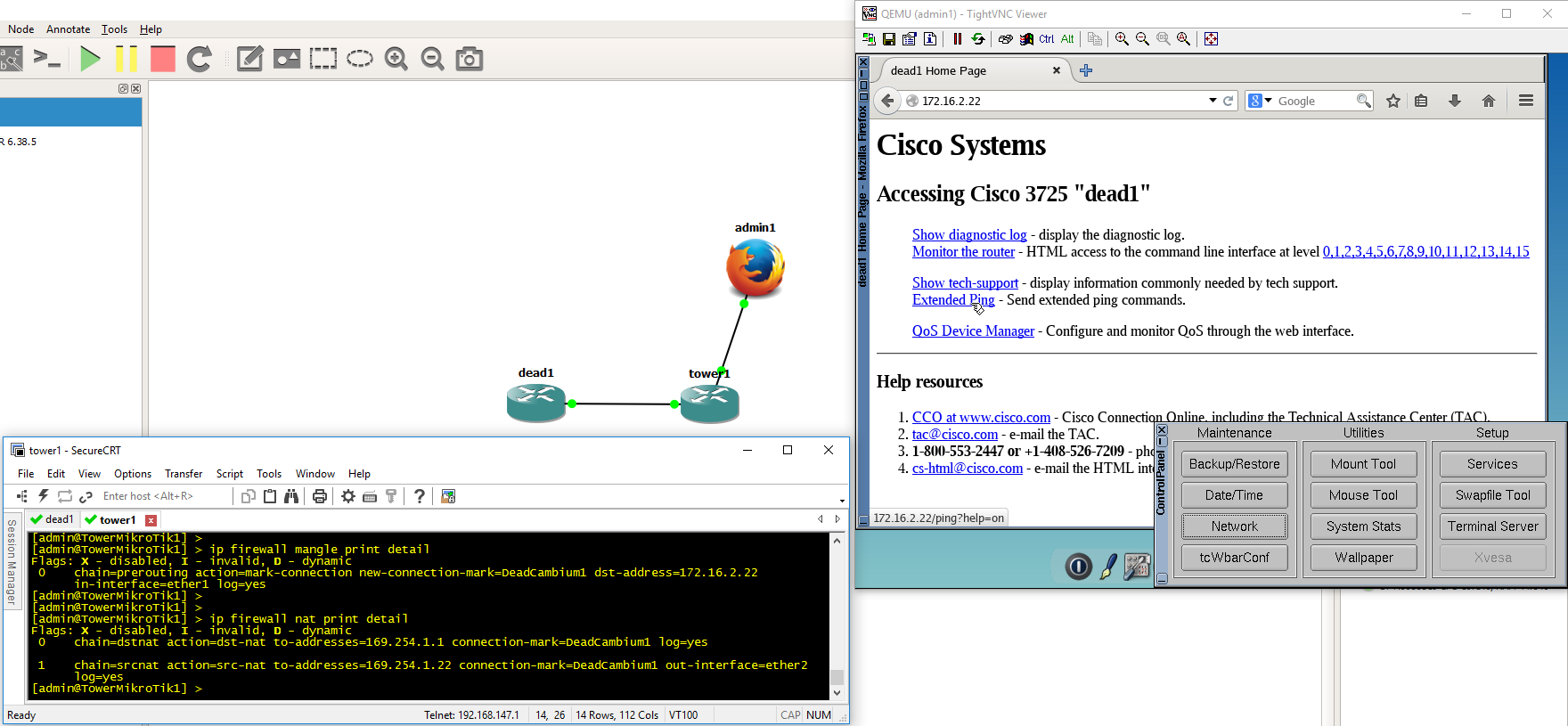The height and width of the screenshot is (726, 1568).
Task: Open the Terminal Server setup button
Action: [1493, 526]
